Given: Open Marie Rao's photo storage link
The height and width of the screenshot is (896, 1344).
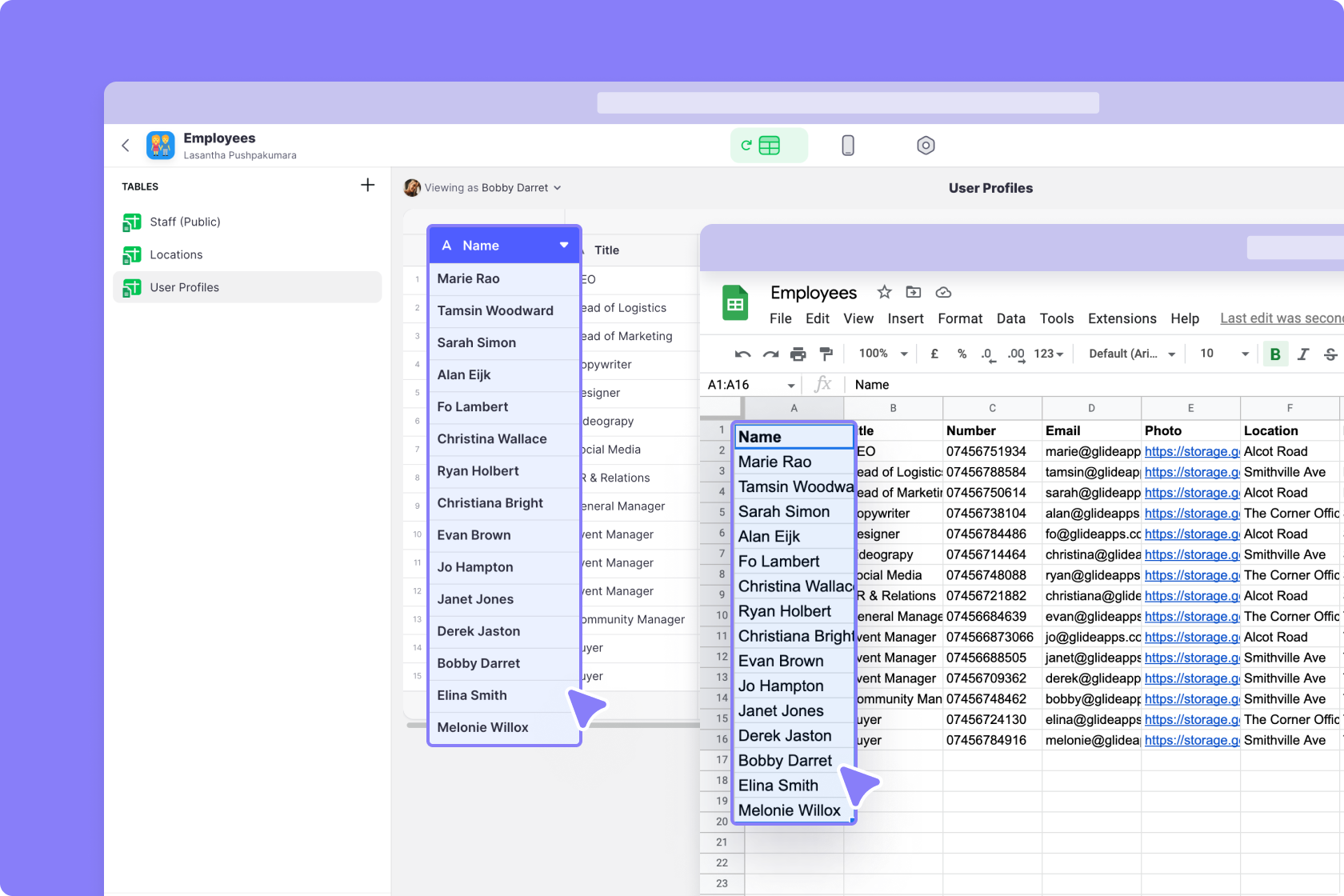Looking at the screenshot, I should [x=1191, y=451].
